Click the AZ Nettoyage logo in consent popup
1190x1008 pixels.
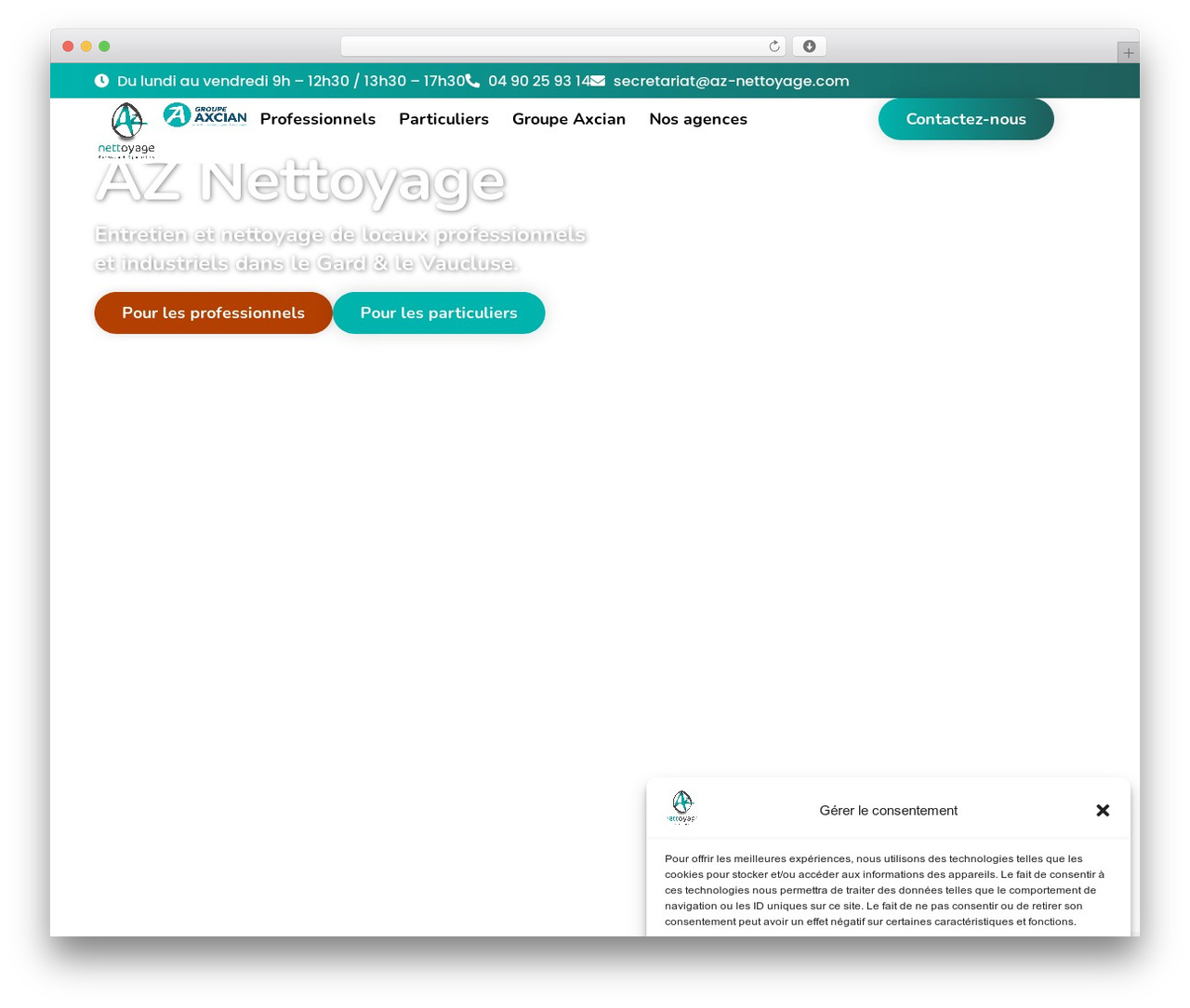pyautogui.click(x=682, y=807)
